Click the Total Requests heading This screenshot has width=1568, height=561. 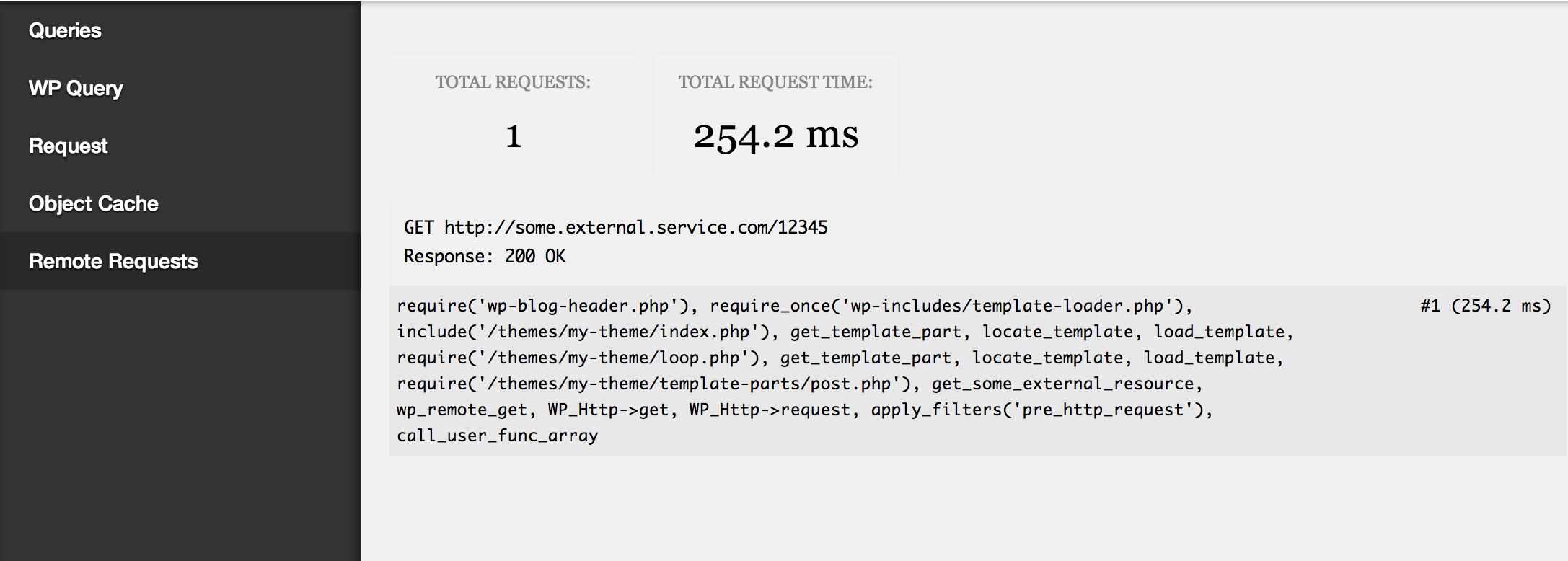(512, 82)
